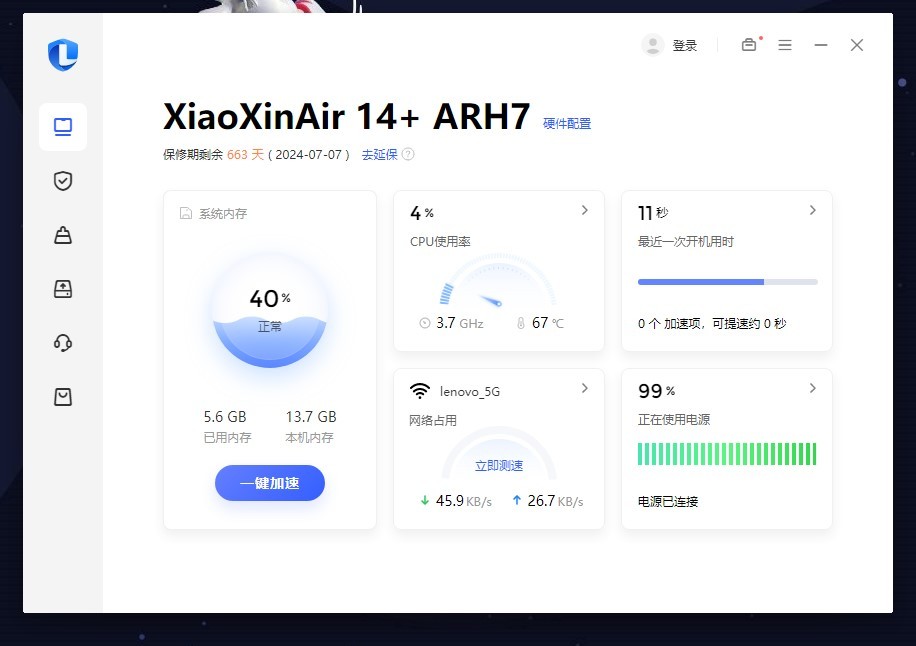
Task: Open the hamburger menu in the title bar
Action: click(x=785, y=45)
